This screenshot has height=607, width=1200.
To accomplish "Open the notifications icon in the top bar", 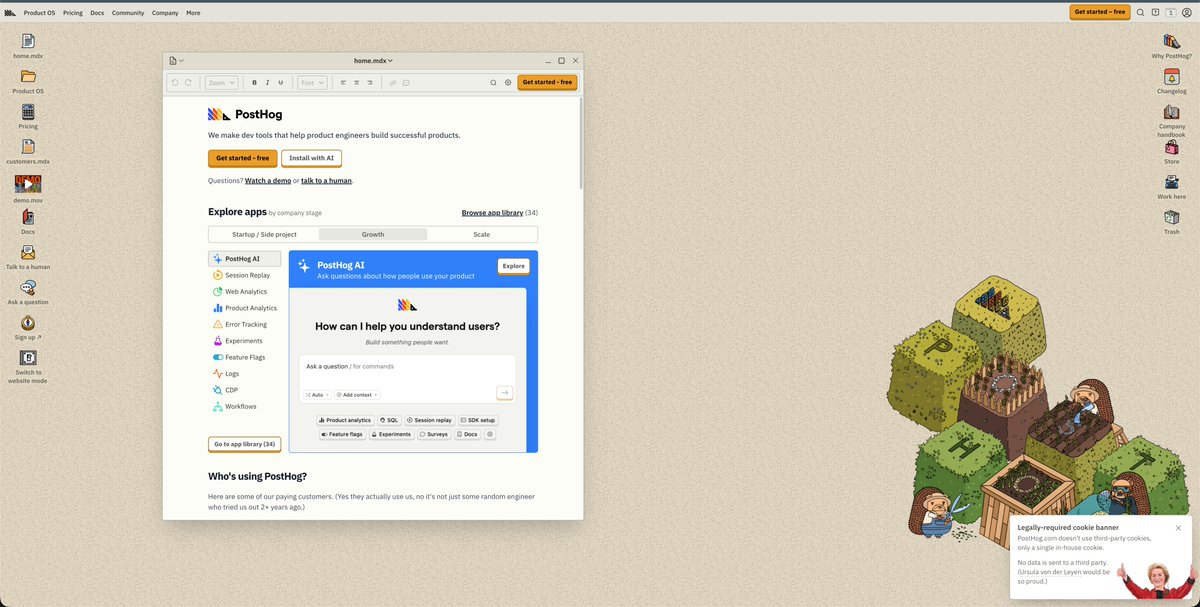I will tap(1155, 13).
